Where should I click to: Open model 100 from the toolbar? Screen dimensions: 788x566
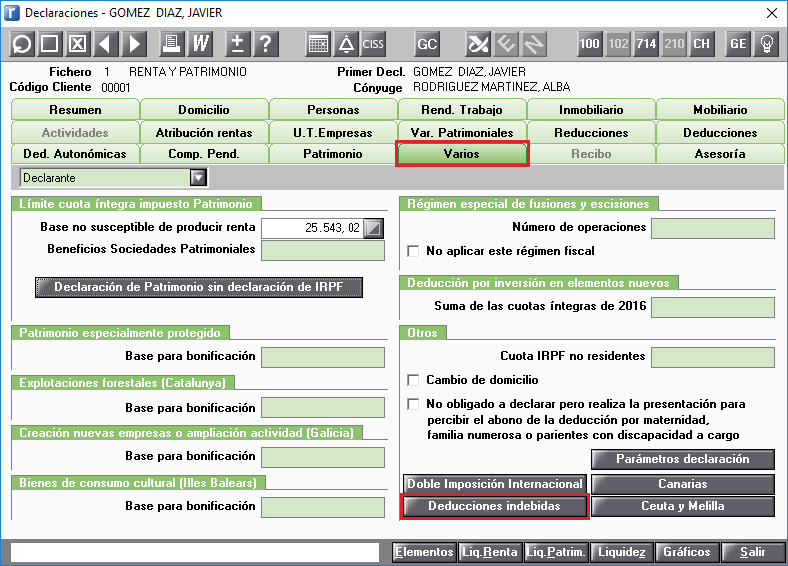[589, 44]
